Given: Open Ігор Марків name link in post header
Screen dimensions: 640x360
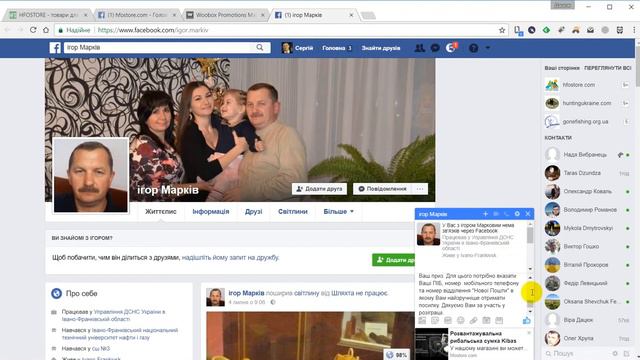Looking at the screenshot, I should [x=246, y=293].
